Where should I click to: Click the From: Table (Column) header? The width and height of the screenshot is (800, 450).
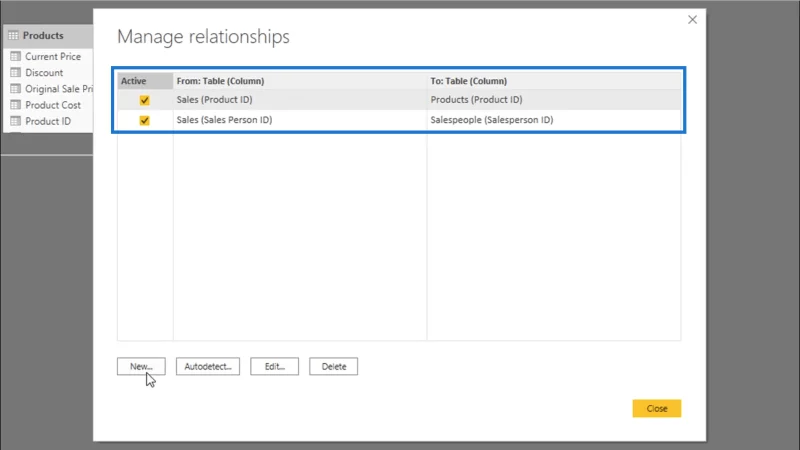coord(300,81)
